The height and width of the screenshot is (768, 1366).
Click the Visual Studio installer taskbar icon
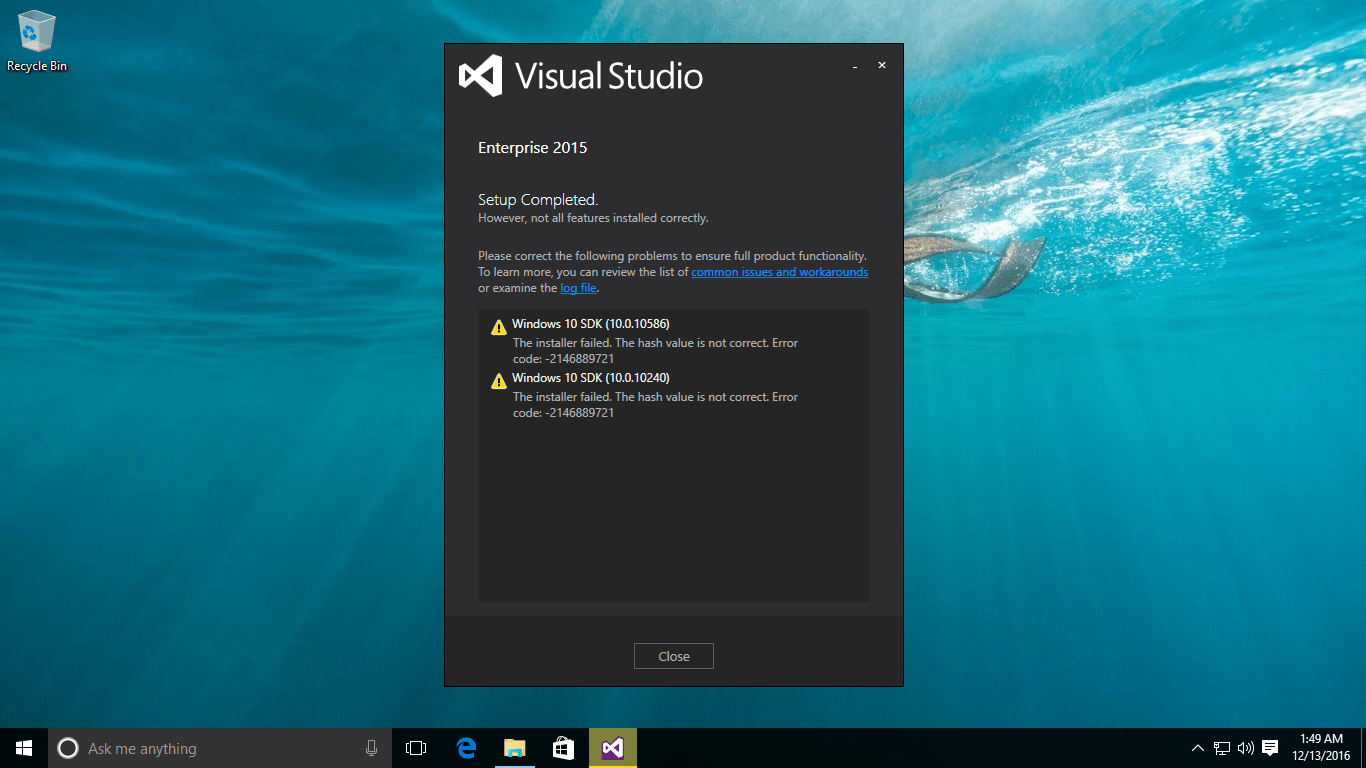(x=612, y=748)
